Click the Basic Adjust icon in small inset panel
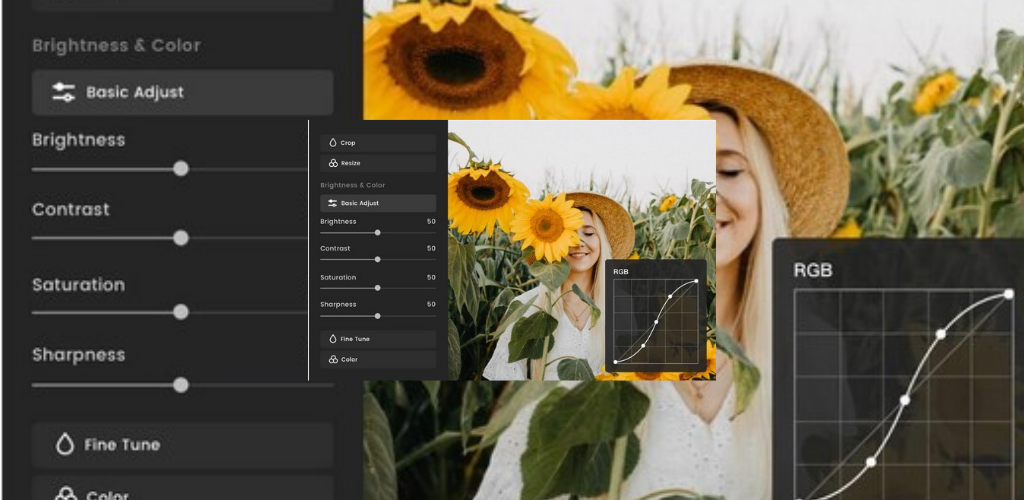This screenshot has height=500, width=1024. 332,203
